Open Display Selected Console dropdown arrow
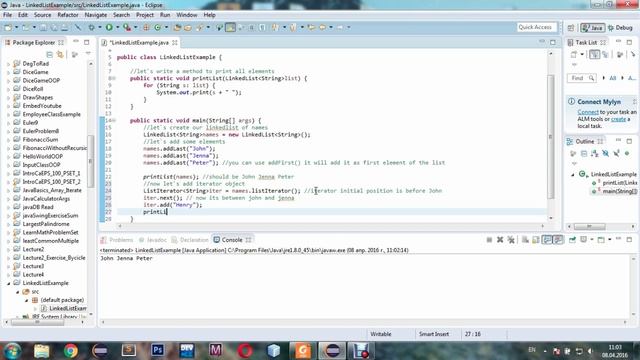Screen dimensions: 640x360 tap(592, 240)
